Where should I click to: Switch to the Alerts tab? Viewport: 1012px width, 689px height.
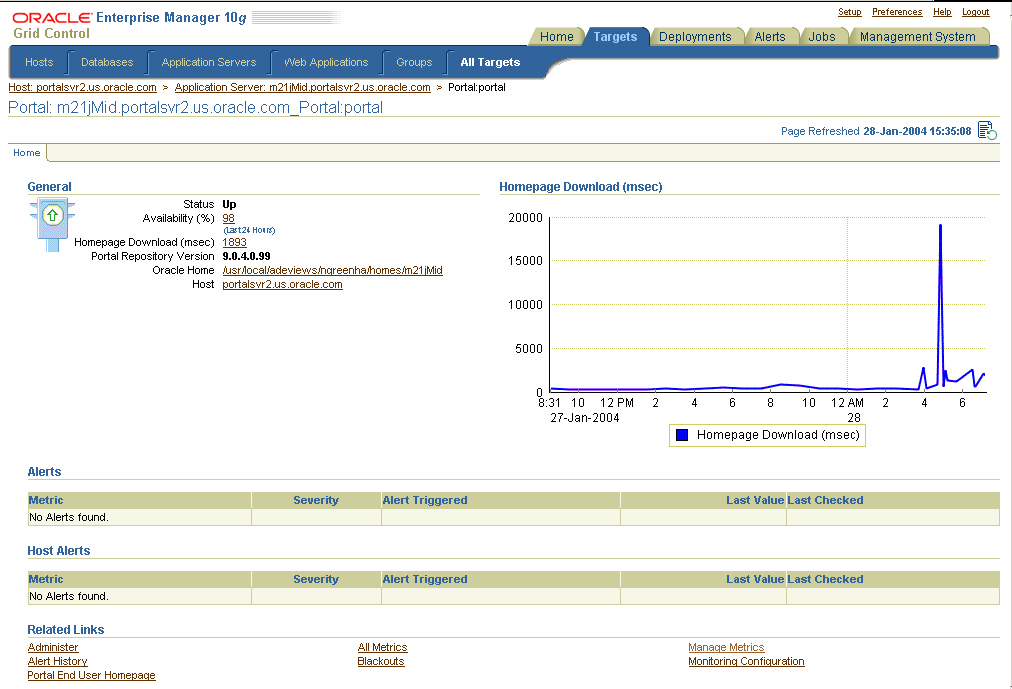click(770, 37)
